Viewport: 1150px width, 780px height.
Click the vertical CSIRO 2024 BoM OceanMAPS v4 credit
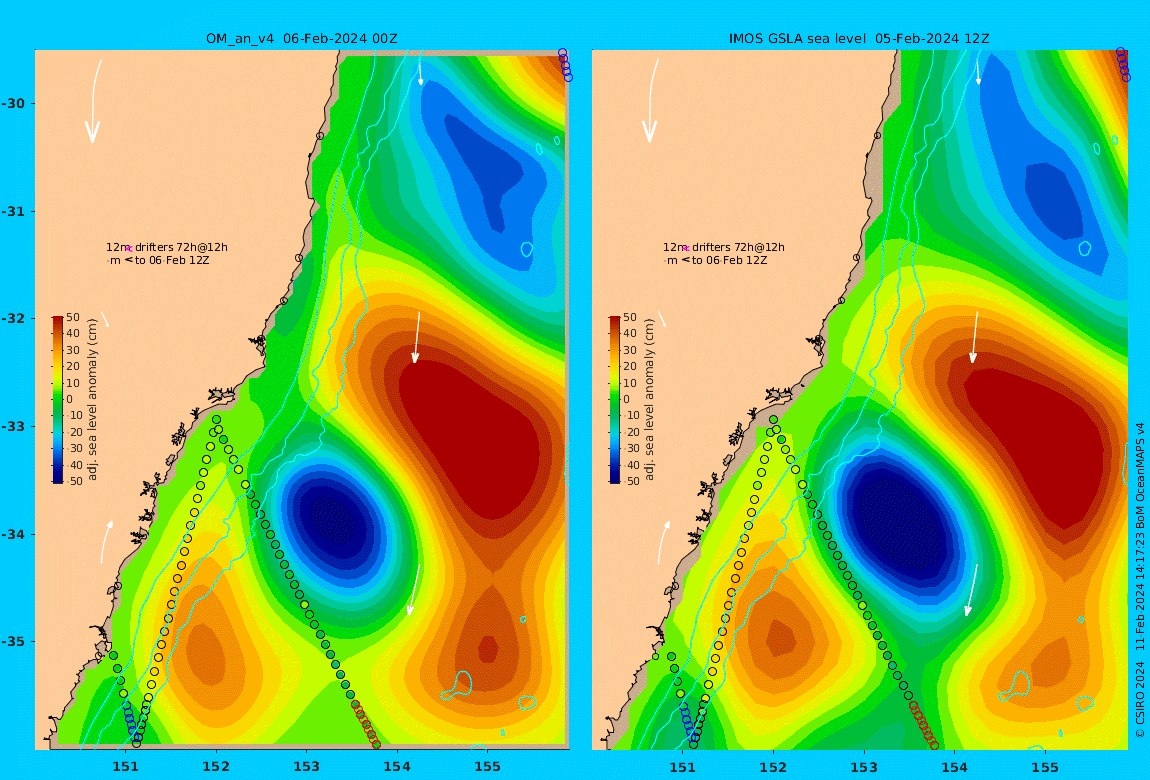pos(1140,579)
